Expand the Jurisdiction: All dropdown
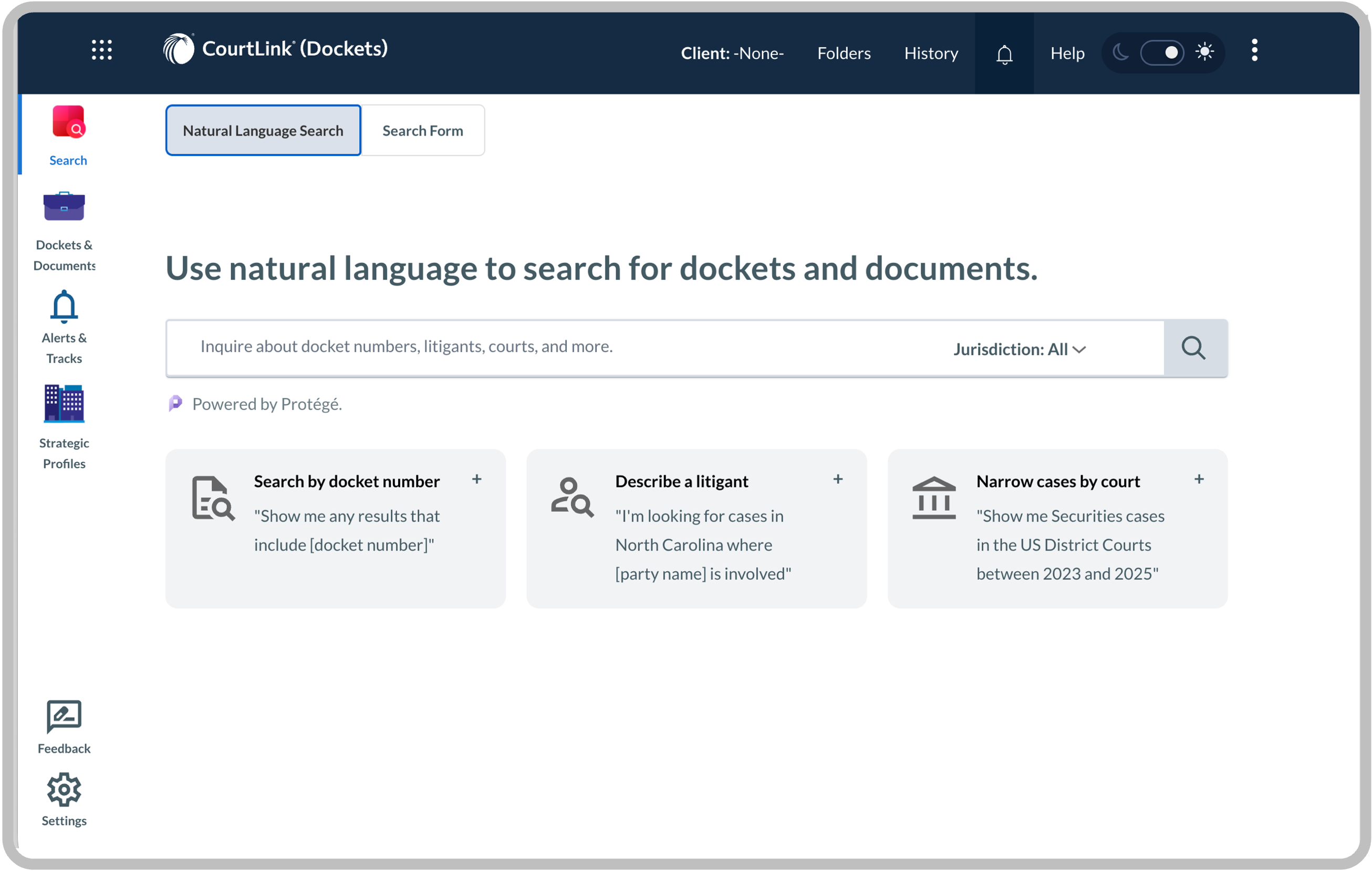This screenshot has width=1372, height=871. click(1020, 349)
